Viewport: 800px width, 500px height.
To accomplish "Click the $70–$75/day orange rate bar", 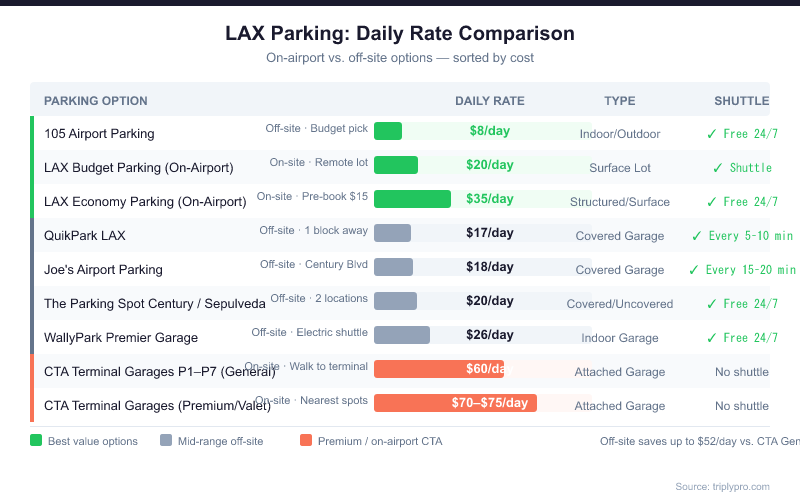I will [455, 403].
